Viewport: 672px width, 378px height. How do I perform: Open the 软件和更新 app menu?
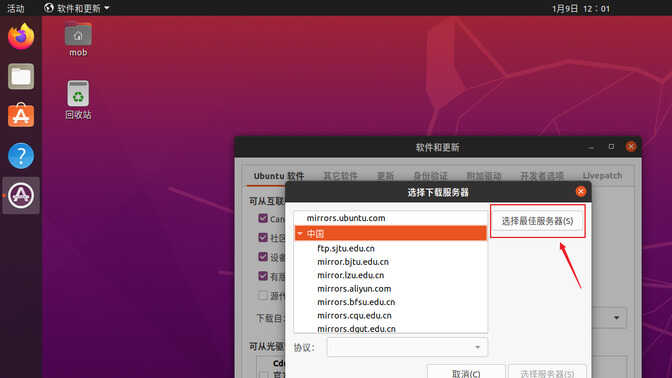77,8
